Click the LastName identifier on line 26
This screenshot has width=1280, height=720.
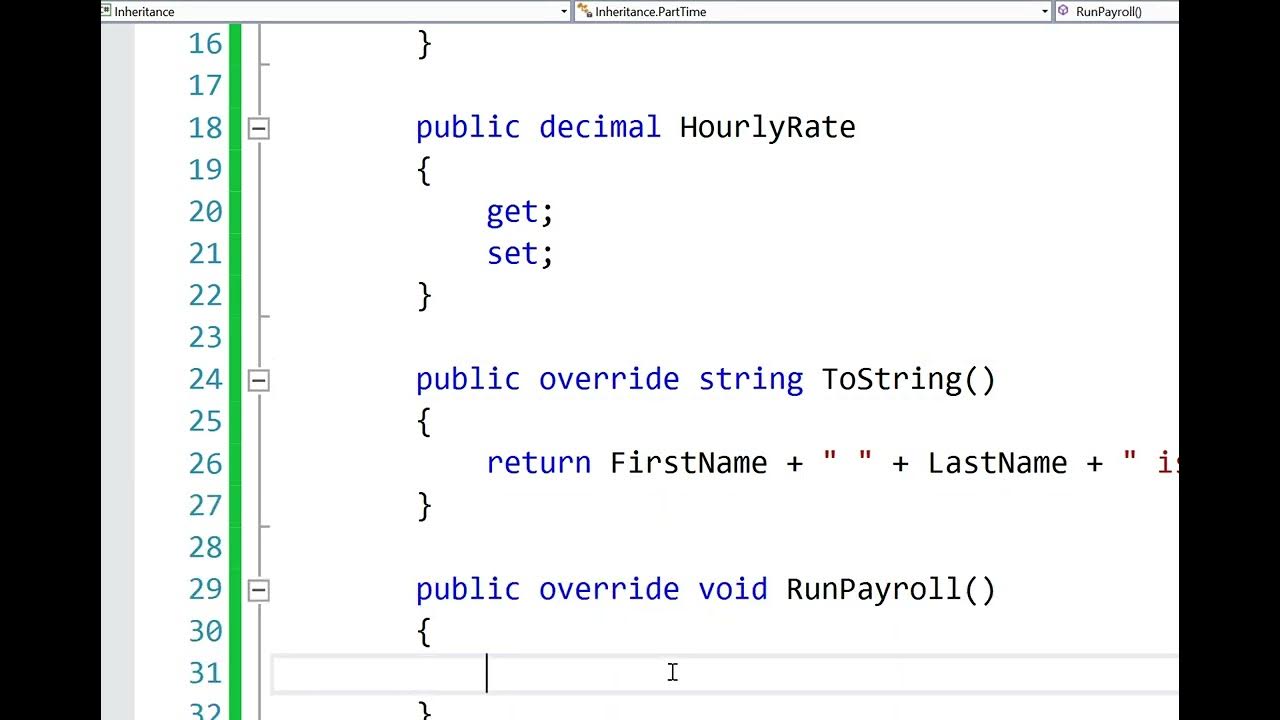997,464
